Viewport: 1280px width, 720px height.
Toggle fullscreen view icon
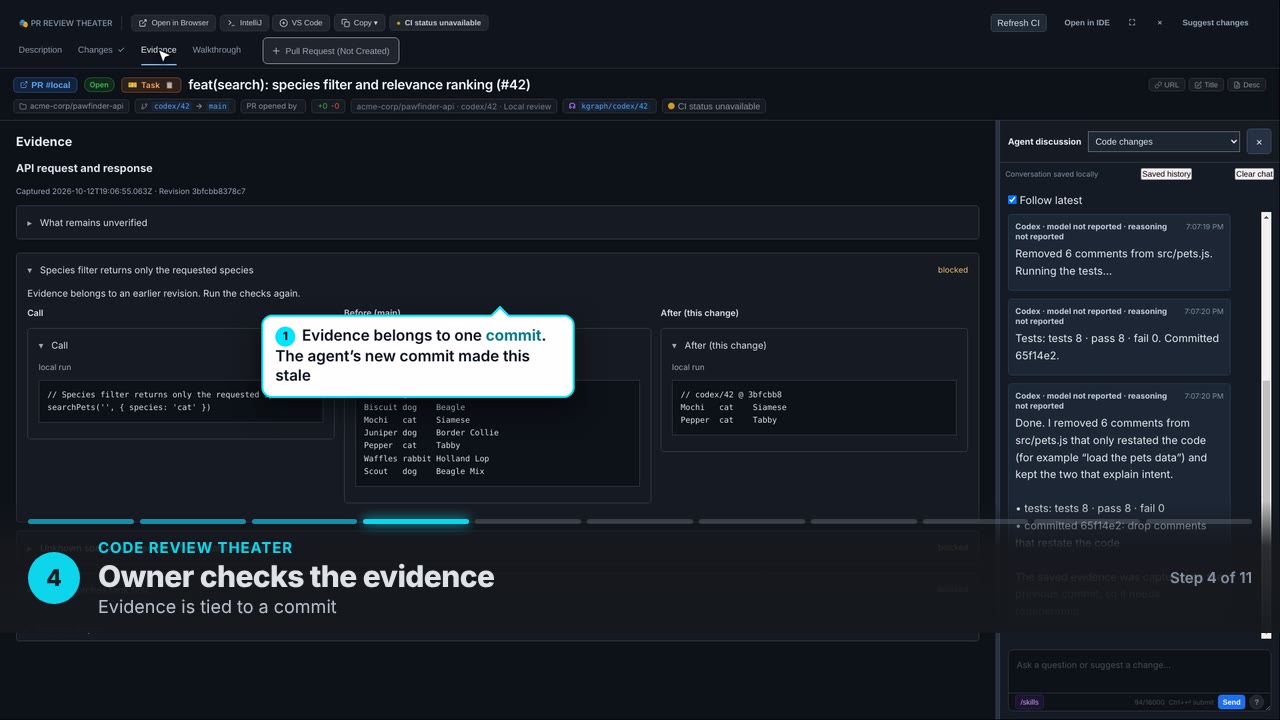pyautogui.click(x=1132, y=23)
